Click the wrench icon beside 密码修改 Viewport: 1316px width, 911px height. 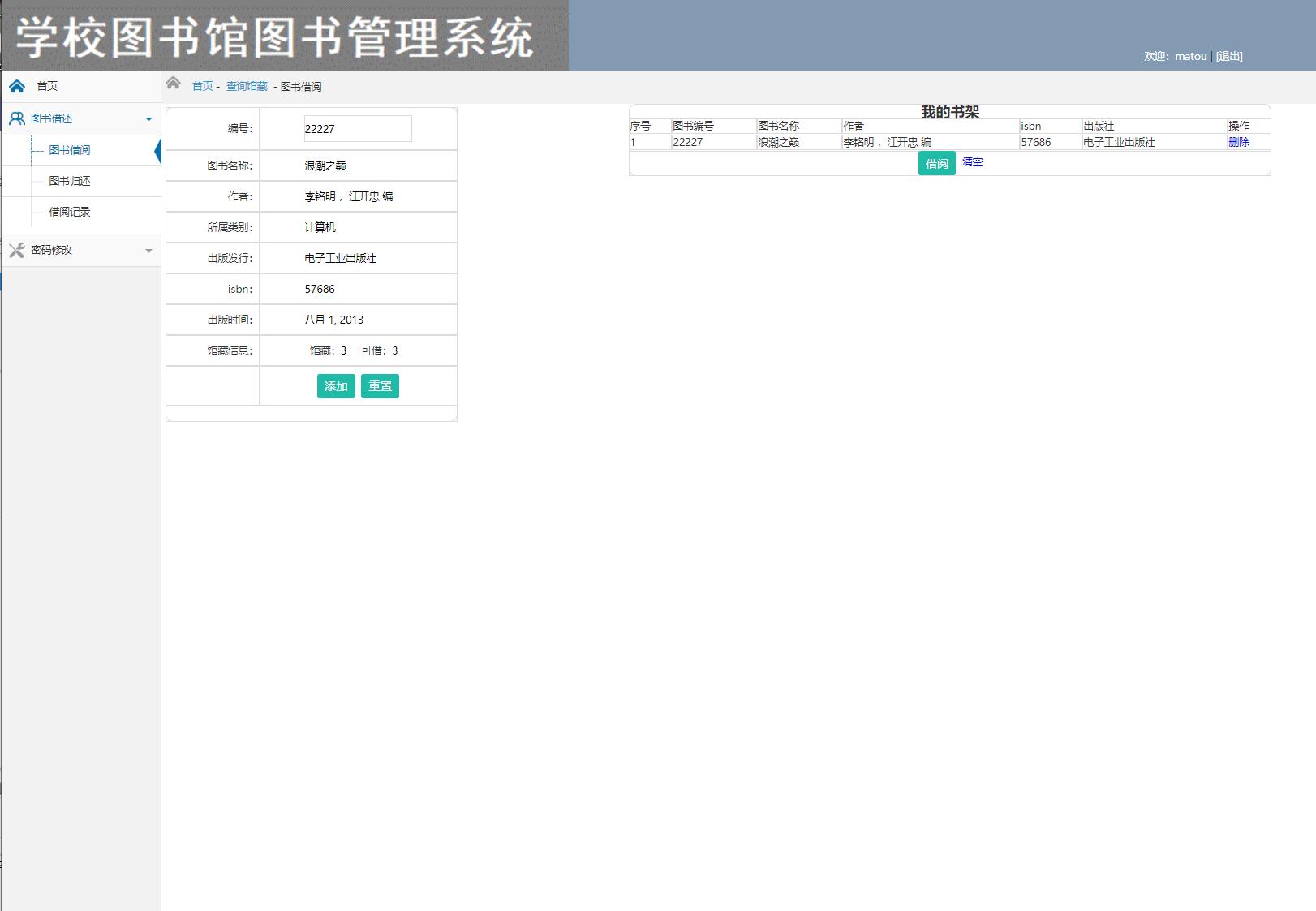click(x=16, y=250)
